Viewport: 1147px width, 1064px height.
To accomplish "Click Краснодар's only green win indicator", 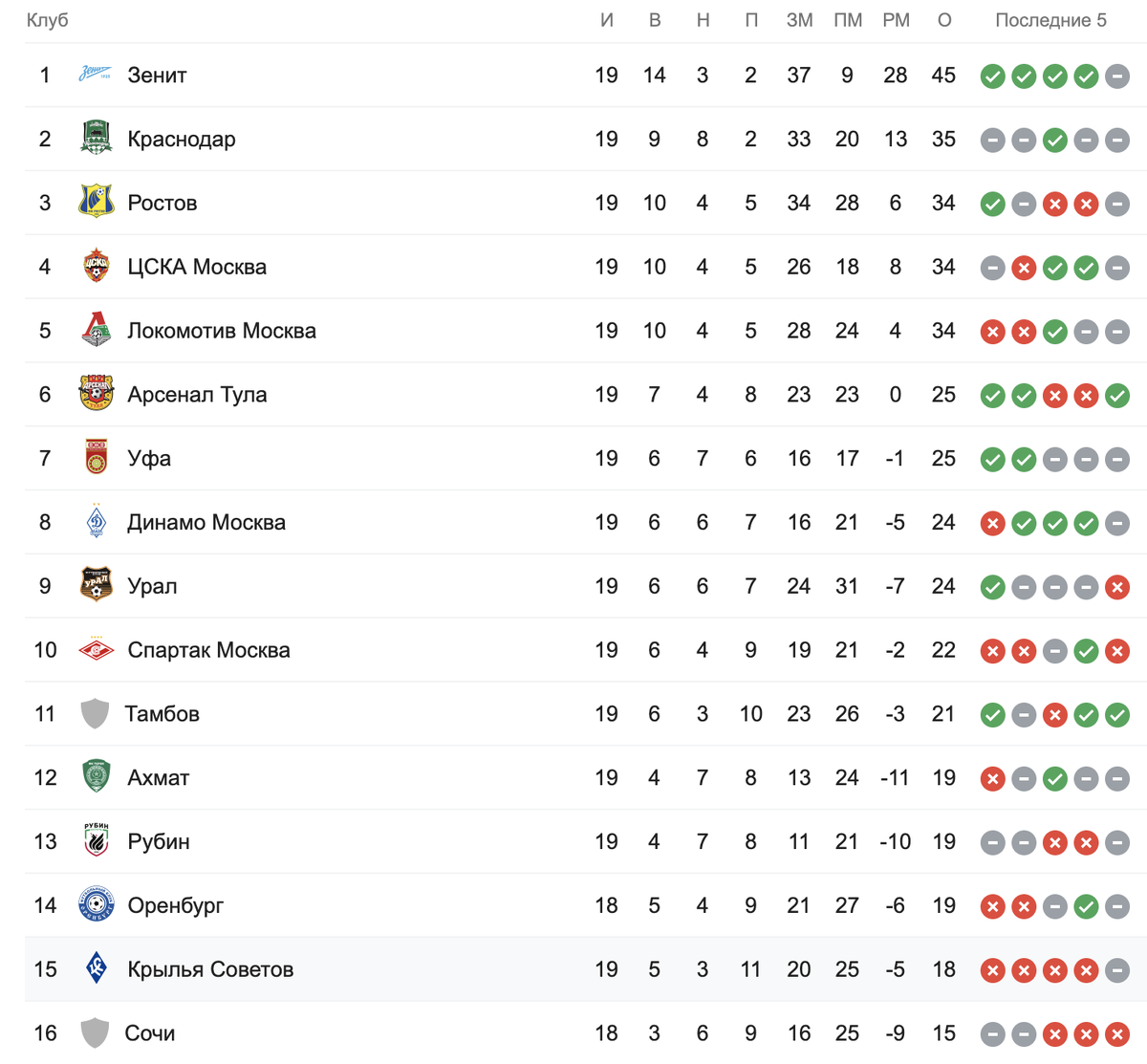I will (x=1055, y=141).
